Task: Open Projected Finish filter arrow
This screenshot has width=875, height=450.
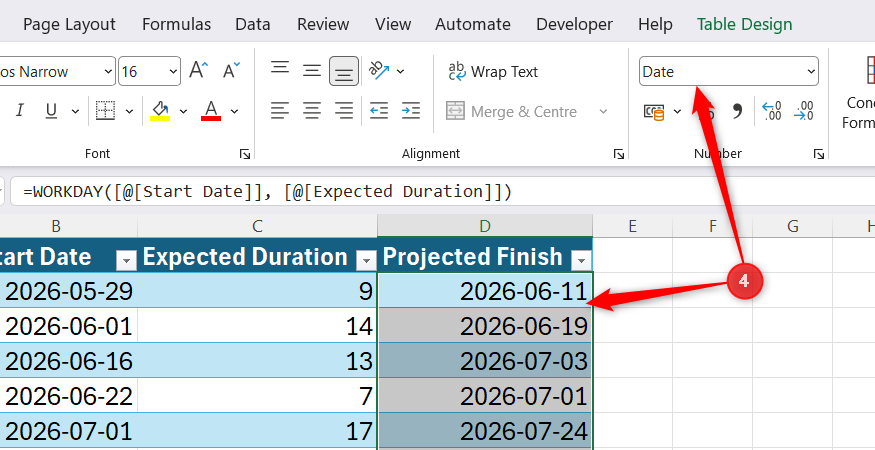Action: pos(581,260)
